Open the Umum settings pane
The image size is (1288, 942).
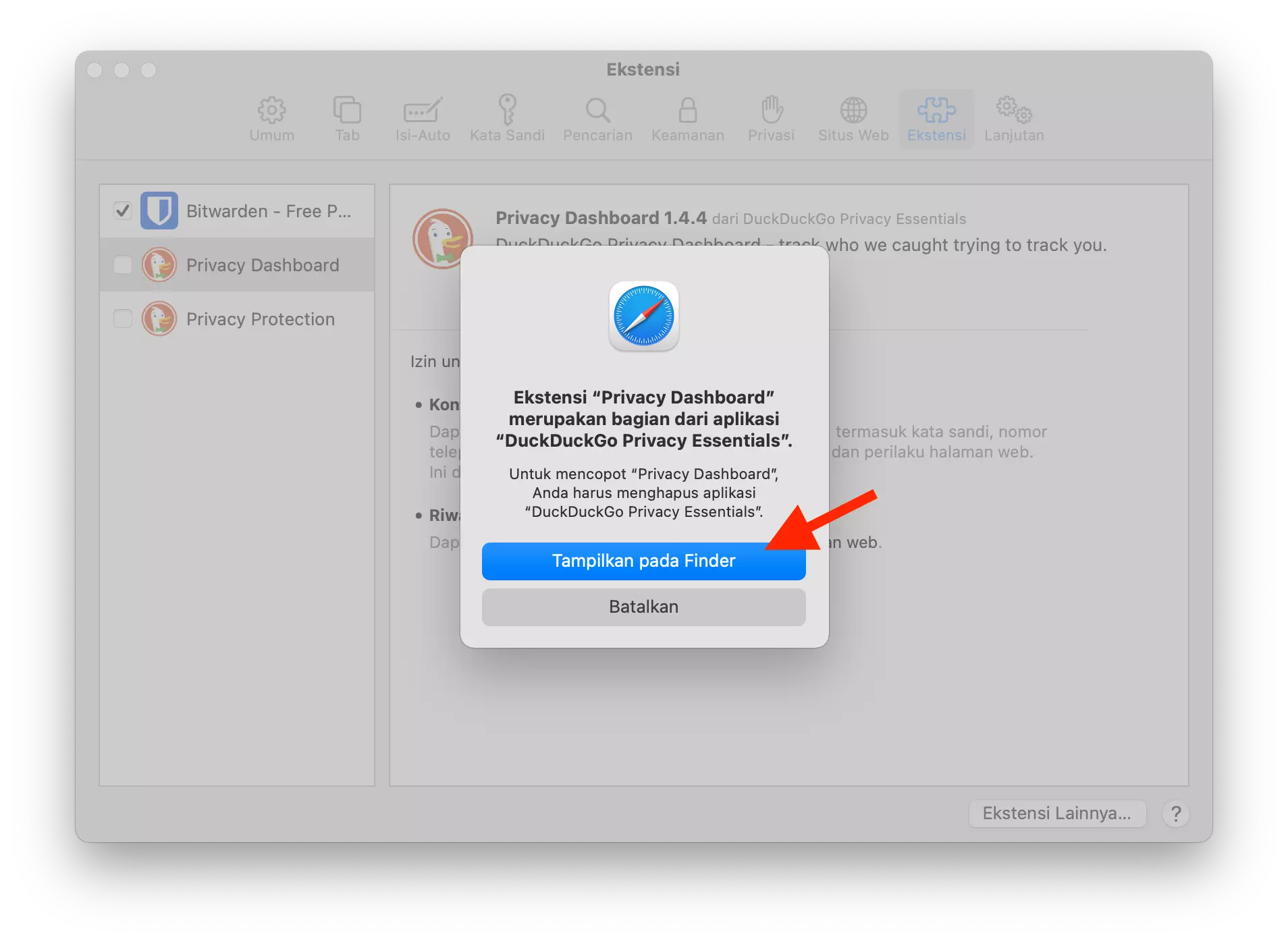coord(271,118)
